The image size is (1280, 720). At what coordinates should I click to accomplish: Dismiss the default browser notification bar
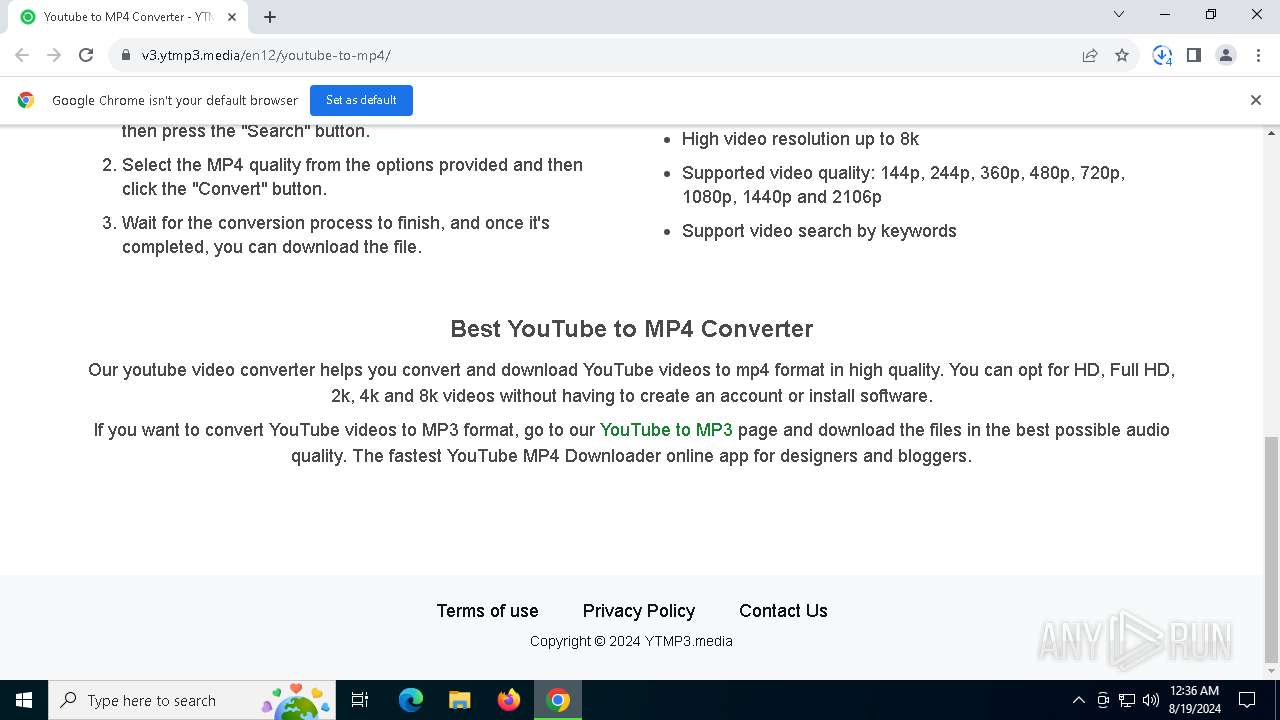[1256, 100]
